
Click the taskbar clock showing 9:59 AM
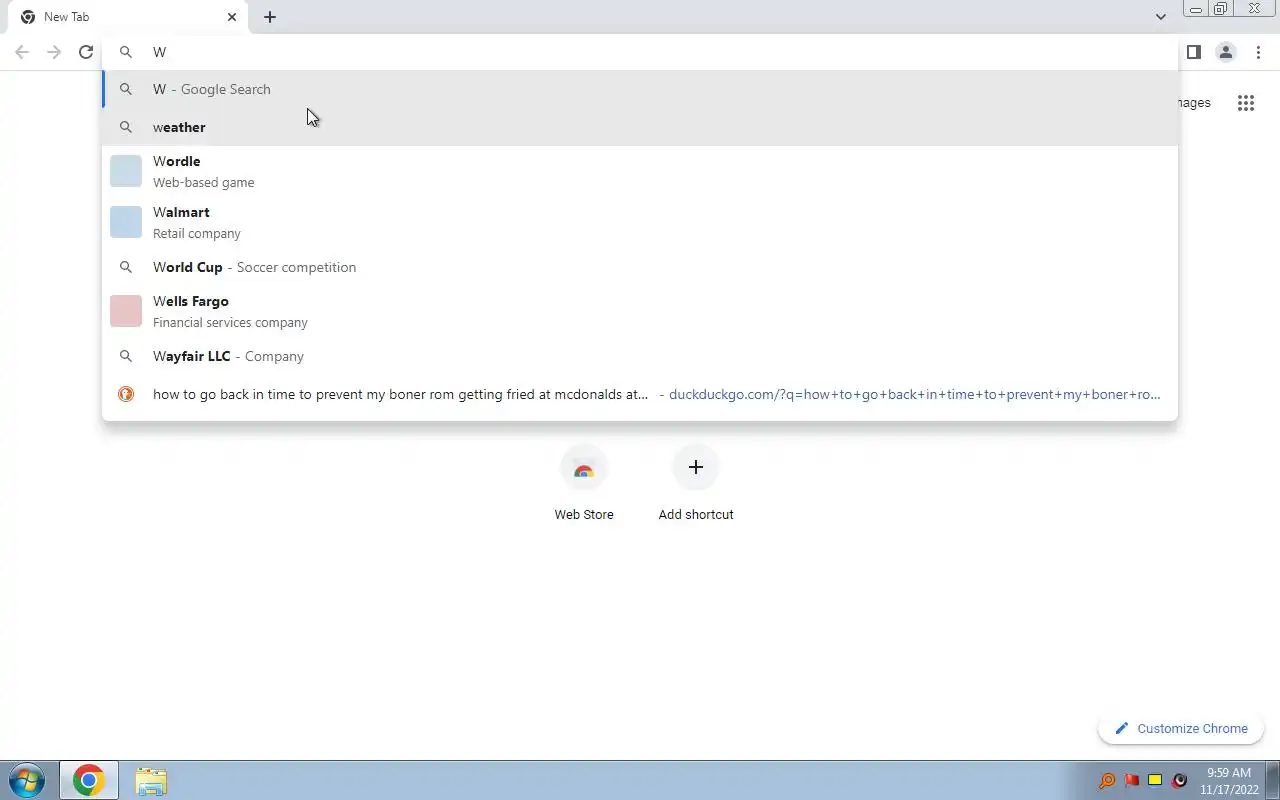pos(1229,781)
